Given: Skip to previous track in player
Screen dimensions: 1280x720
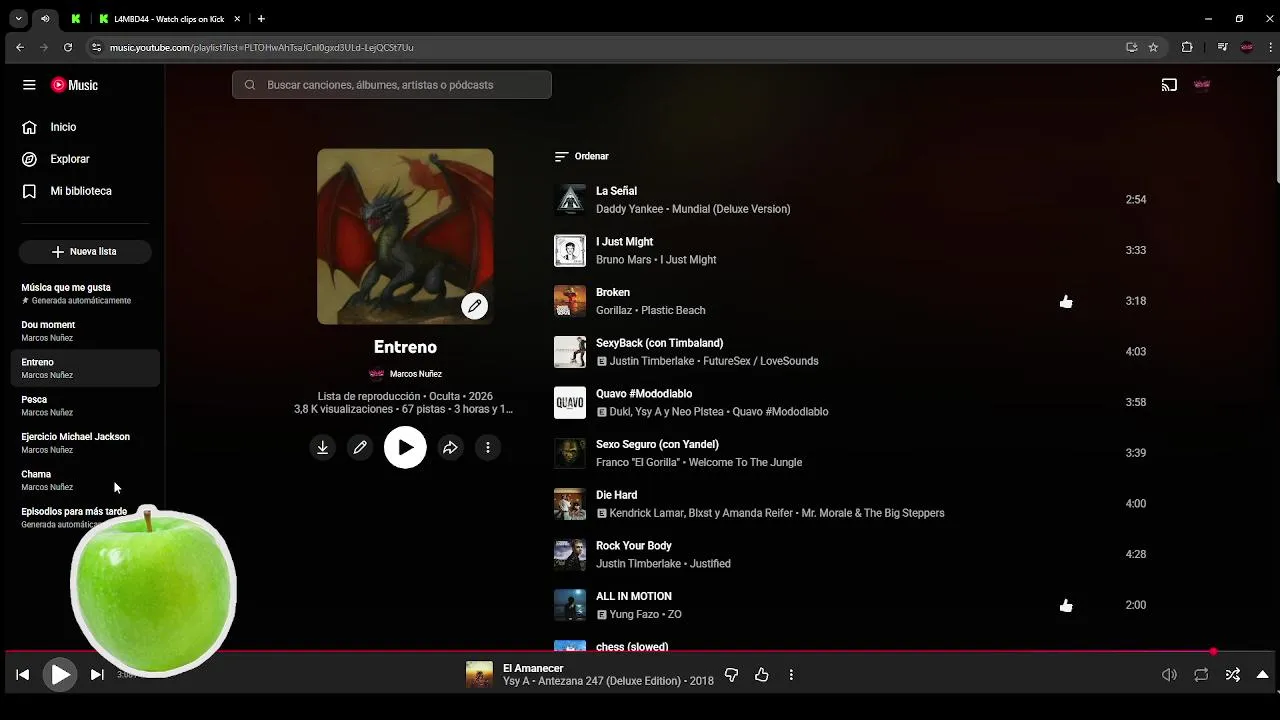Looking at the screenshot, I should coord(22,675).
